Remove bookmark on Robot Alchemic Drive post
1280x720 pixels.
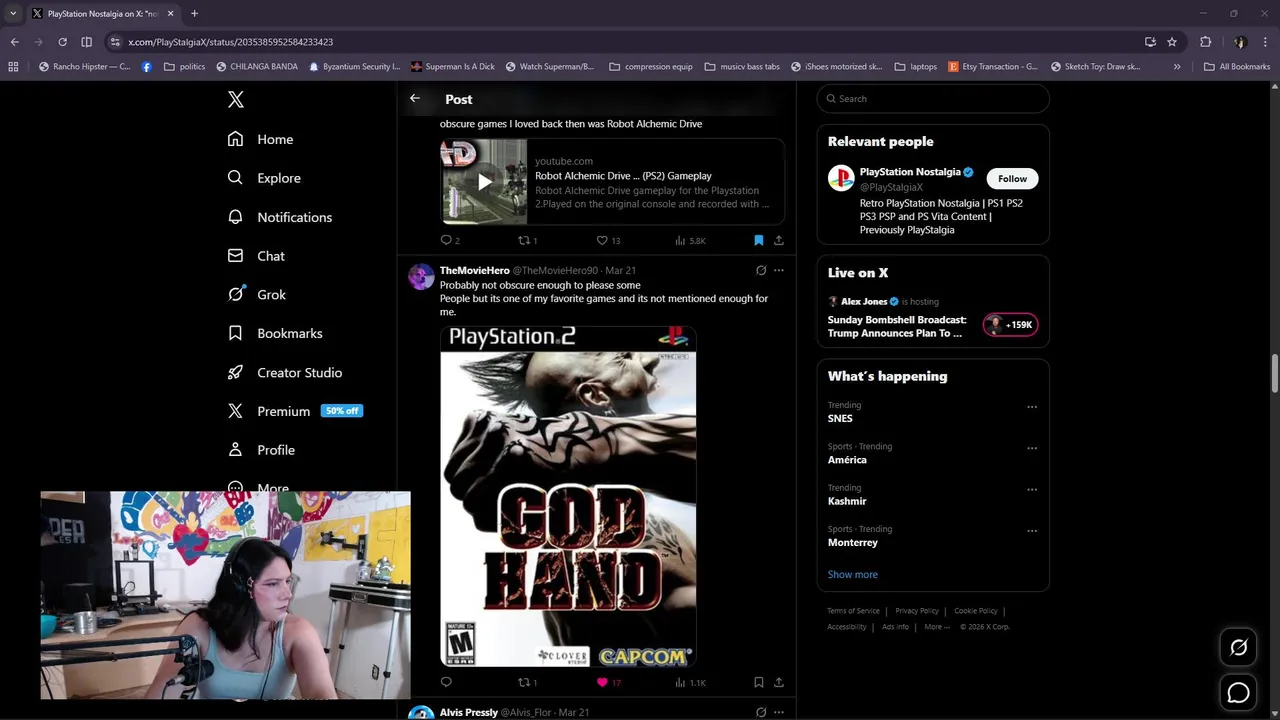(x=759, y=240)
